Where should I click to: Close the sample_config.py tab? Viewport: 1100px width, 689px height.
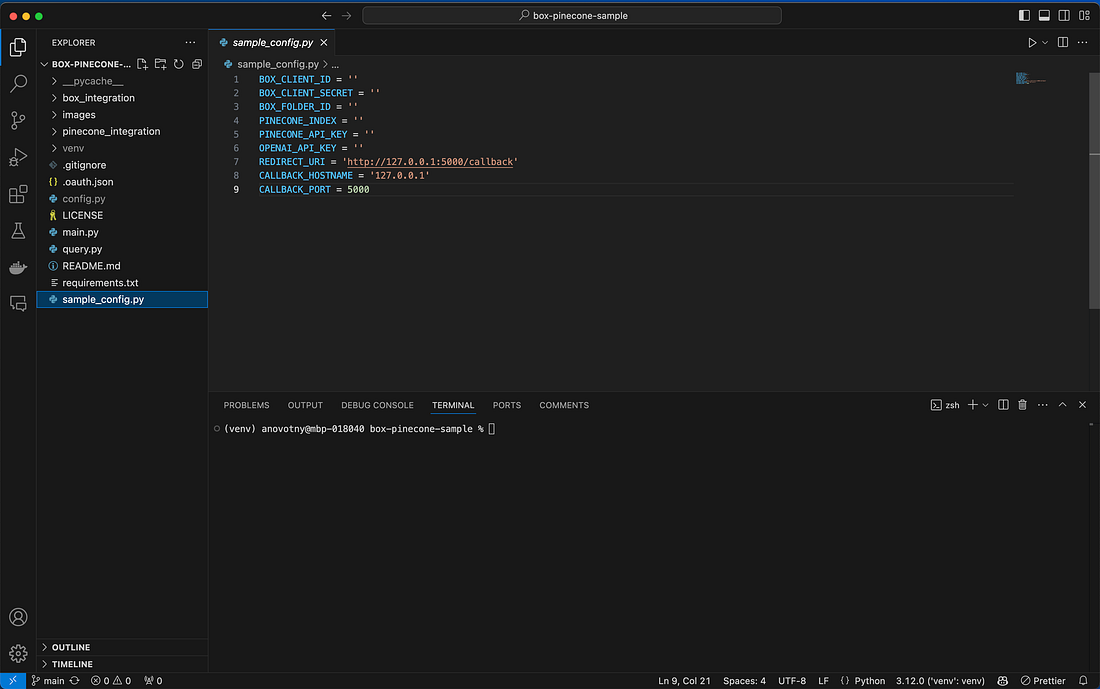[x=323, y=42]
